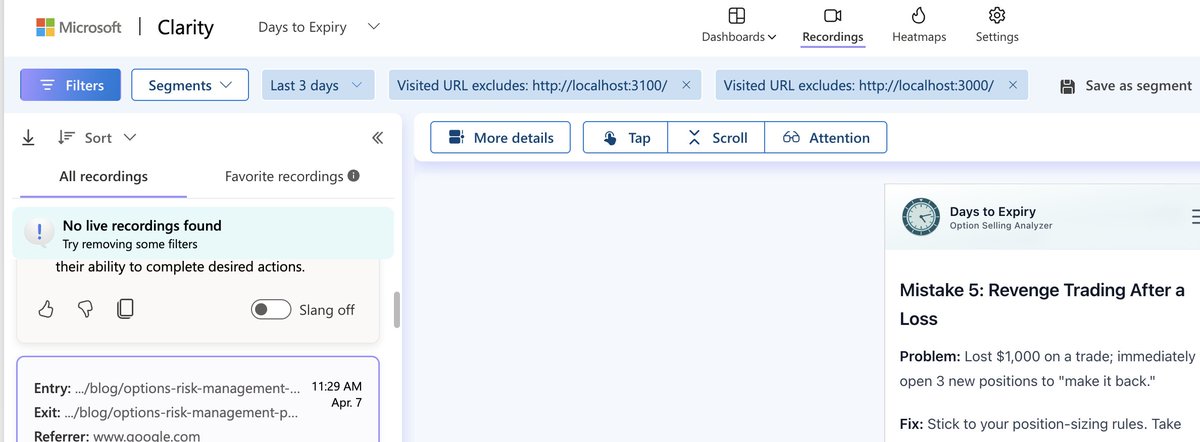Click the alert icon in live recordings notice

pyautogui.click(x=39, y=233)
